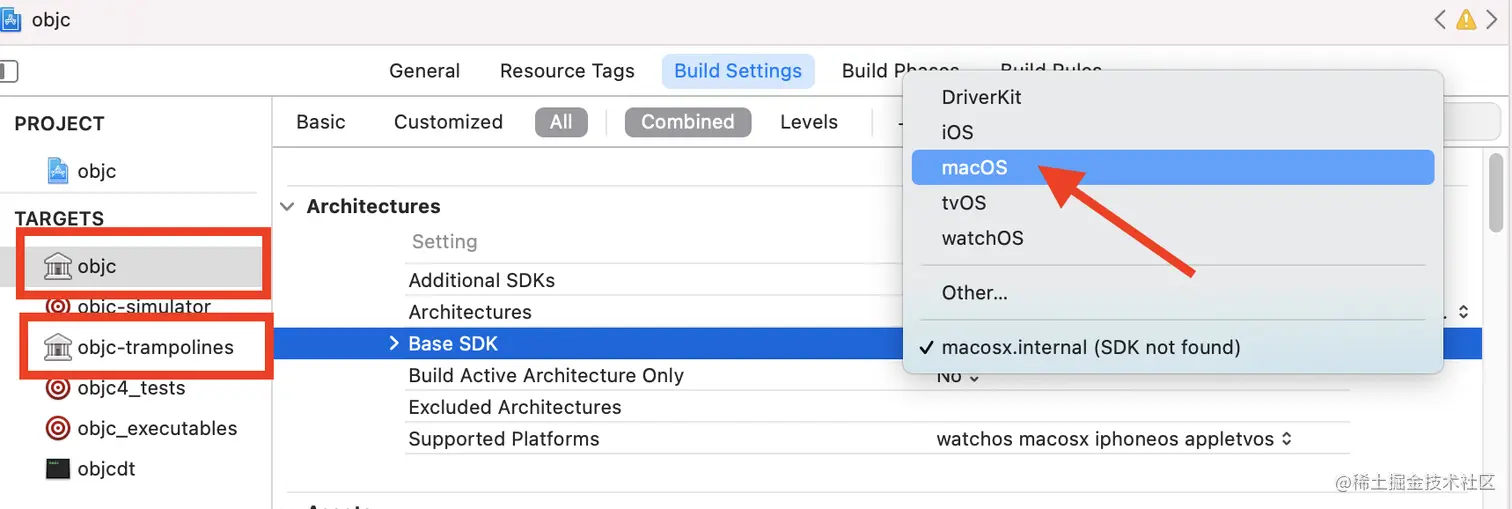Select the objcdt terminal target icon
The width and height of the screenshot is (1512, 509).
[x=58, y=468]
